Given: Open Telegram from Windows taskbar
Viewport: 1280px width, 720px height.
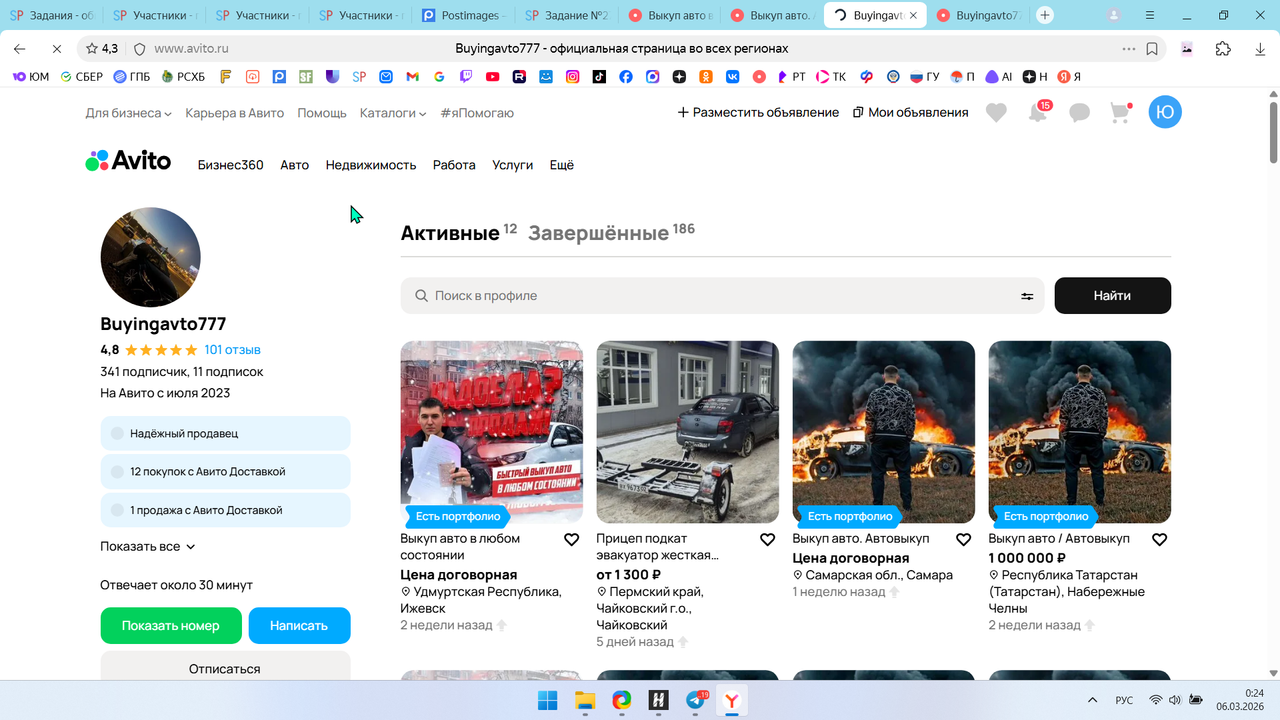Looking at the screenshot, I should (696, 700).
